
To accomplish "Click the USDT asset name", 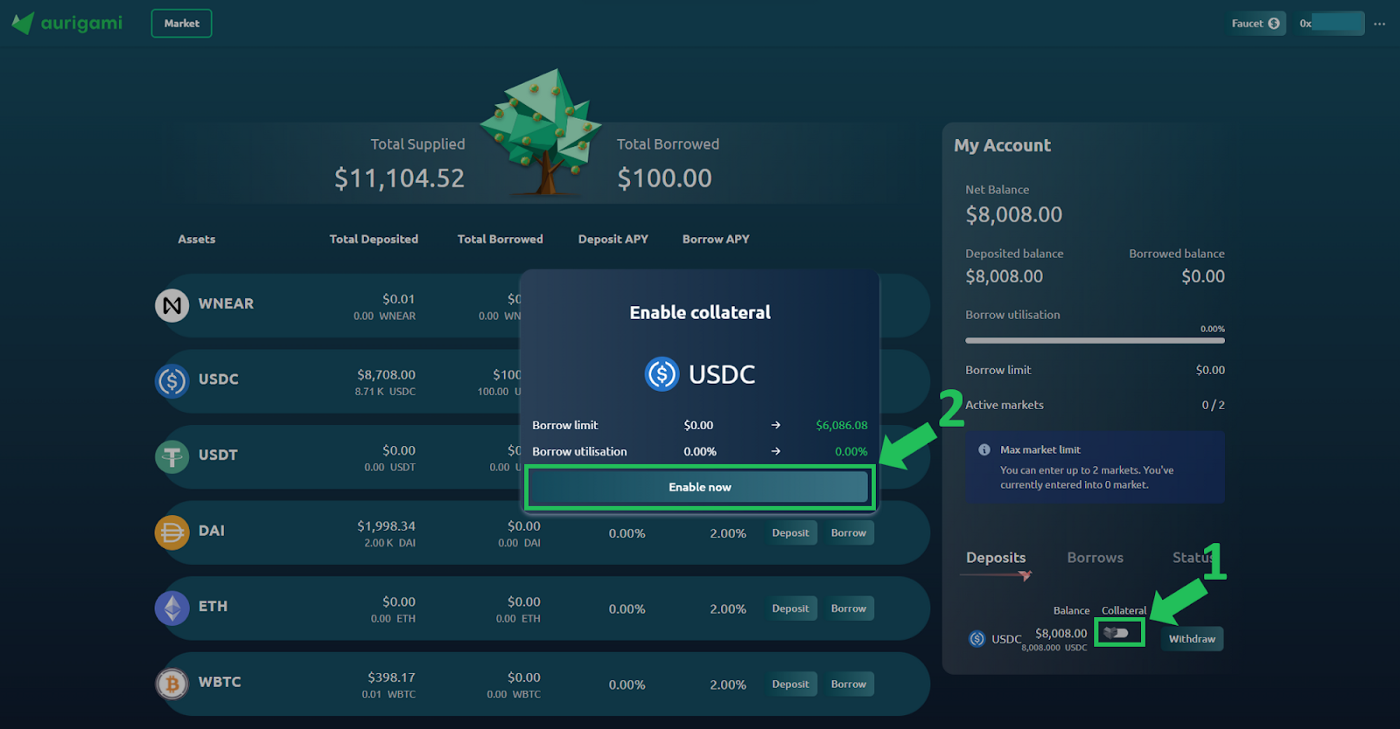I will (x=218, y=455).
